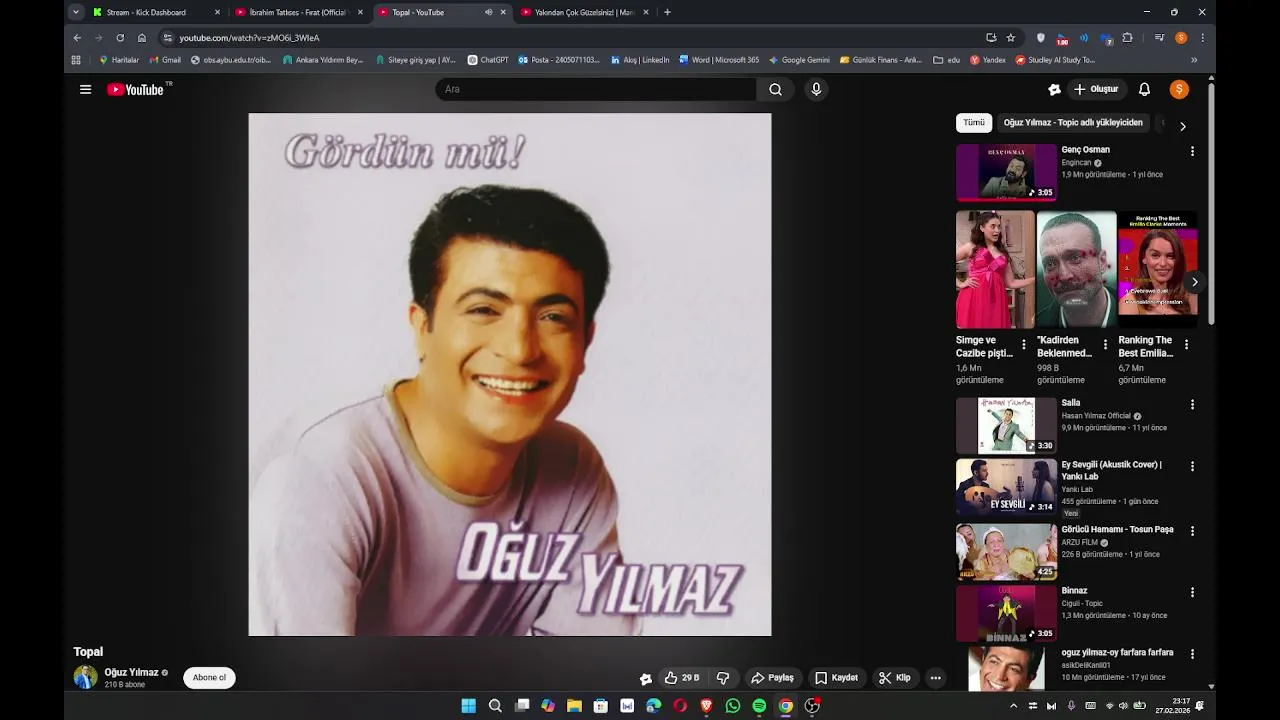This screenshot has height=720, width=1280.
Task: Open Spotify from the taskbar
Action: [759, 706]
